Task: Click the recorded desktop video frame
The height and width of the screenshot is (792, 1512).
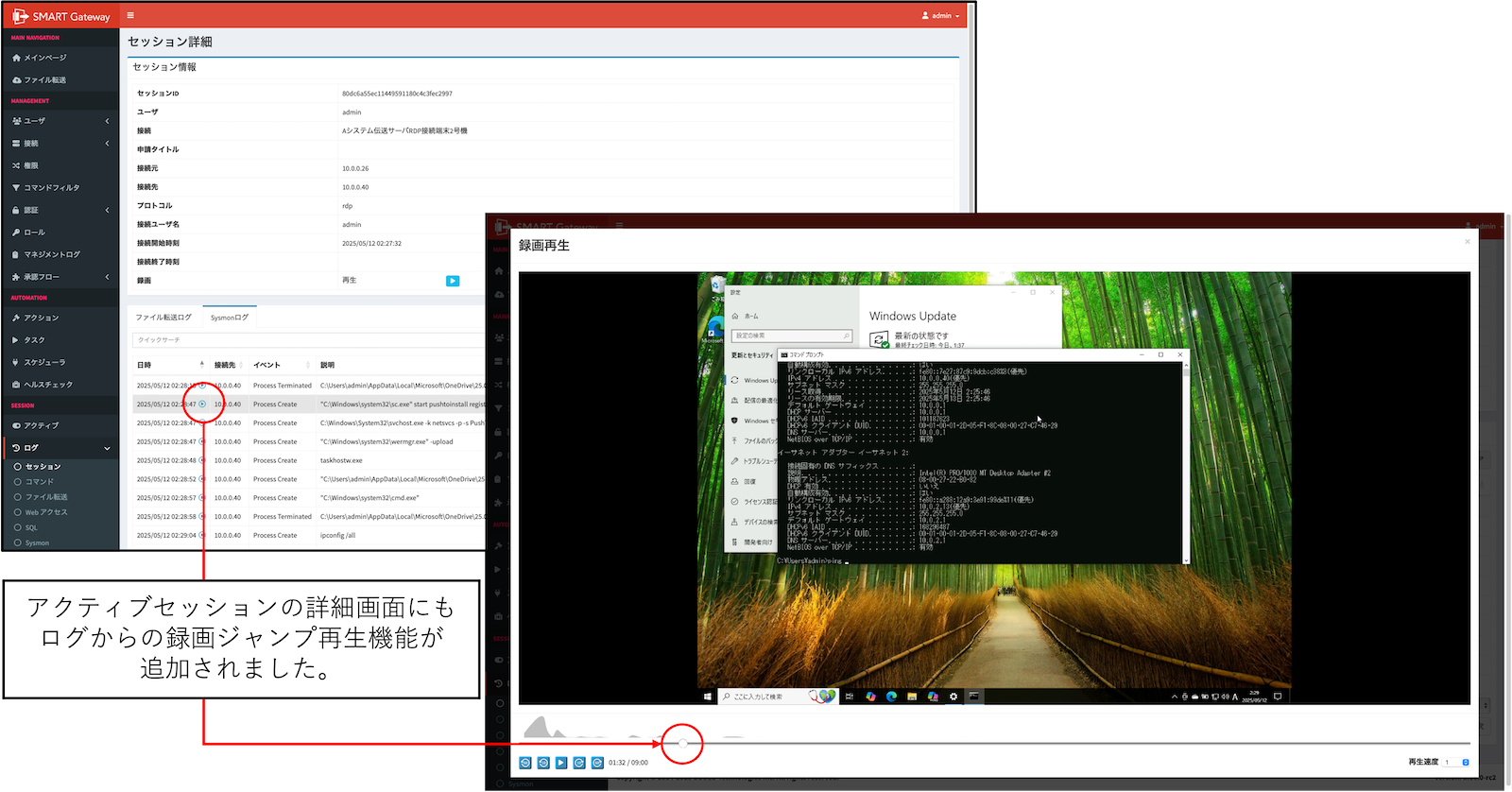Action: (994, 488)
